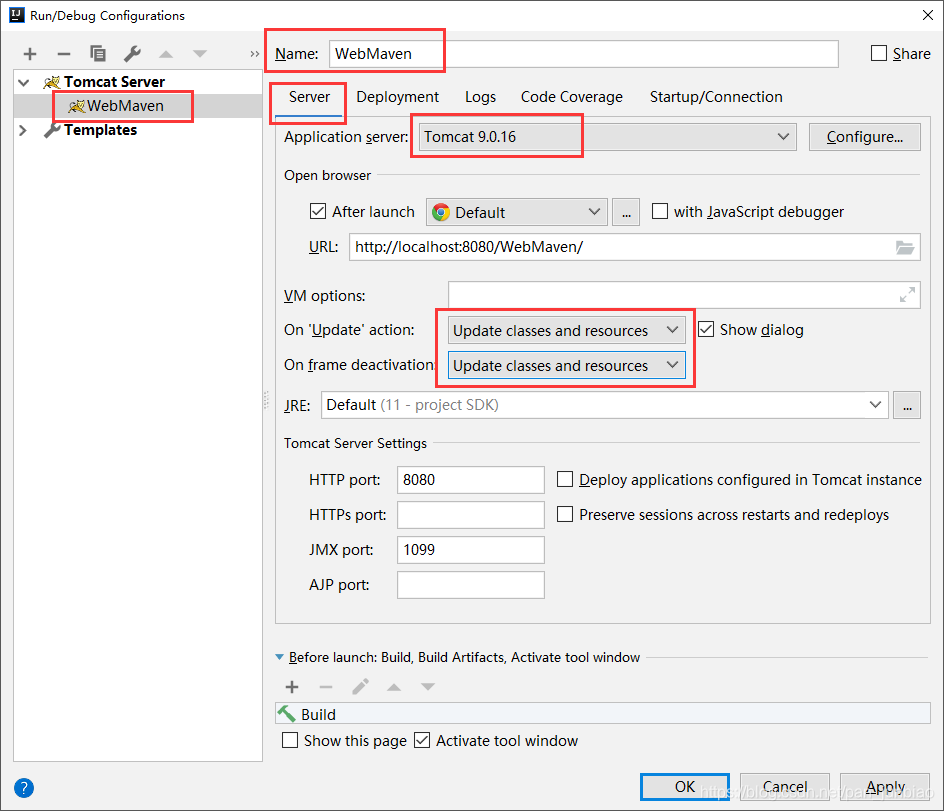This screenshot has width=944, height=811.
Task: Open the On frame deactivation dropdown
Action: click(x=567, y=365)
